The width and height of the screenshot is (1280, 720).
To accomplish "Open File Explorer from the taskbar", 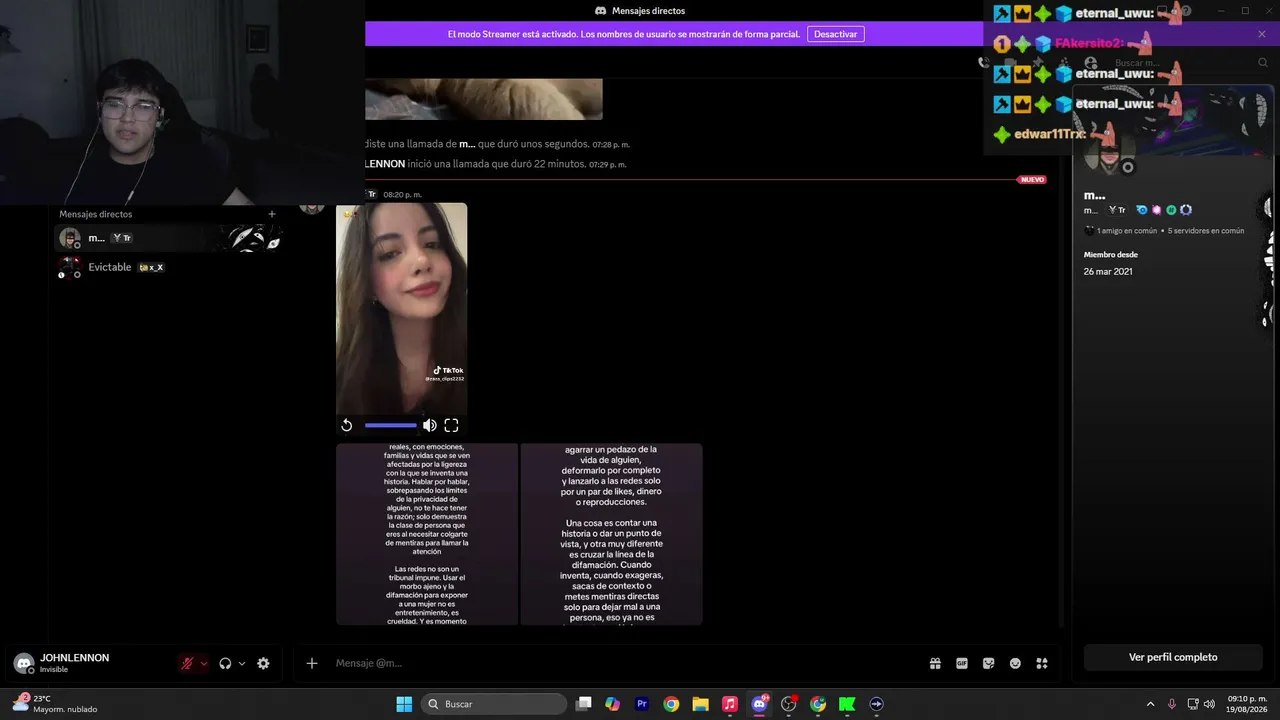I will 700,704.
